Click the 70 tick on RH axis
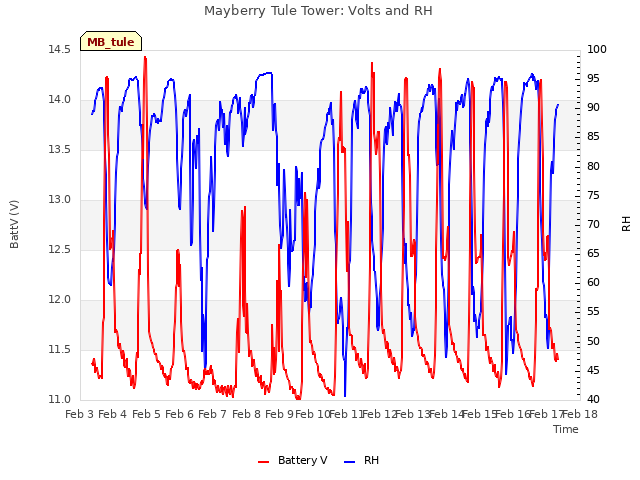The image size is (640, 480). (593, 224)
